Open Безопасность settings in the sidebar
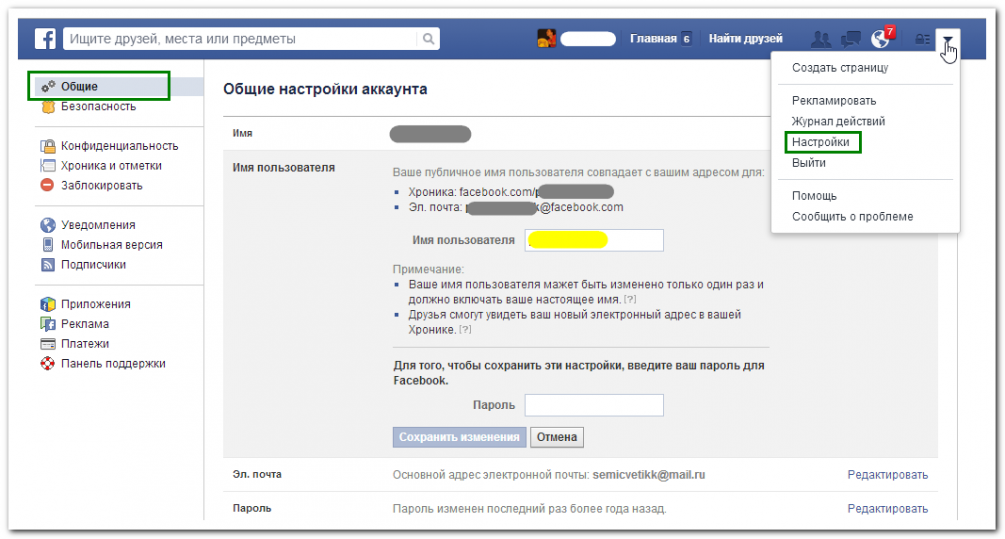Image resolution: width=1005 pixels, height=539 pixels. 98,106
